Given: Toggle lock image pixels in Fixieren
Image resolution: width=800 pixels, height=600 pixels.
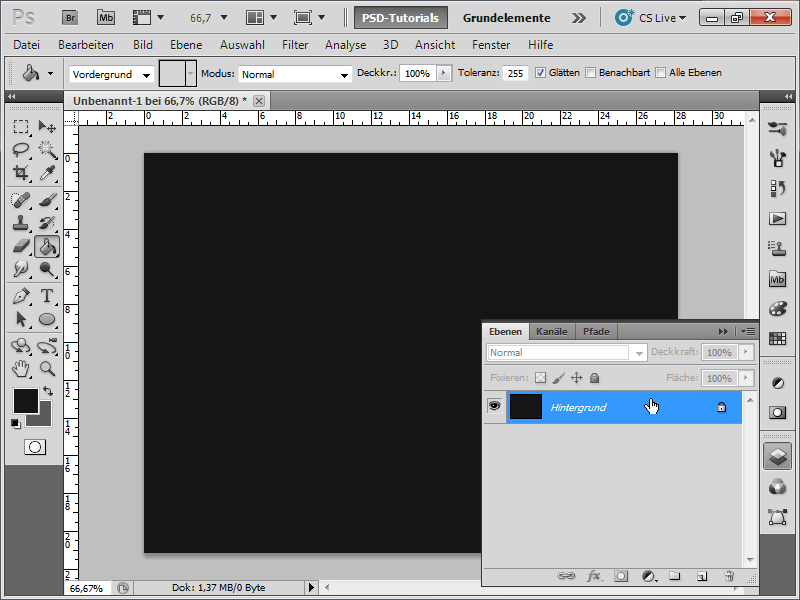Looking at the screenshot, I should (559, 378).
